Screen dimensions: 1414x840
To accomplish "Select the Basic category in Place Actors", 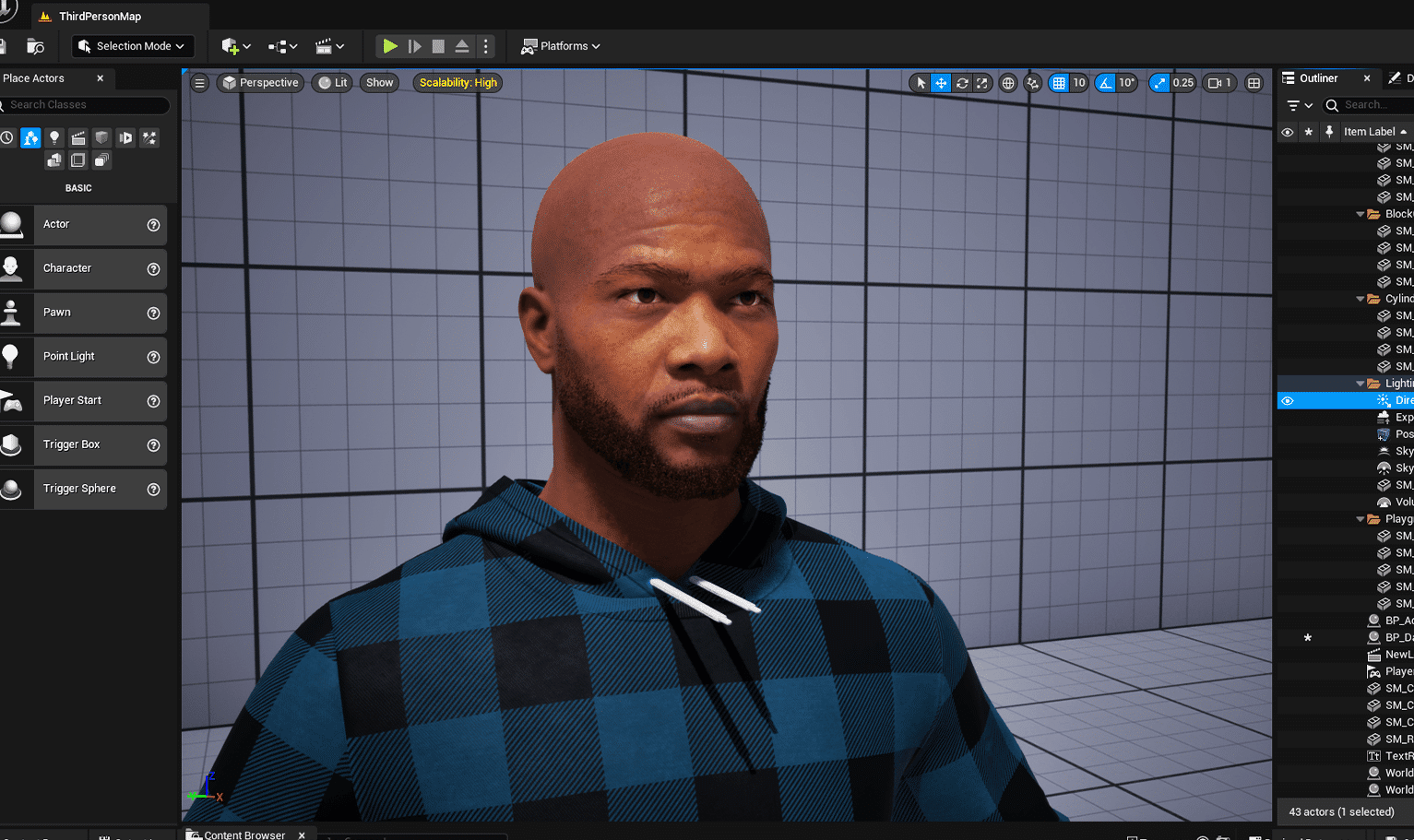I will [x=30, y=137].
